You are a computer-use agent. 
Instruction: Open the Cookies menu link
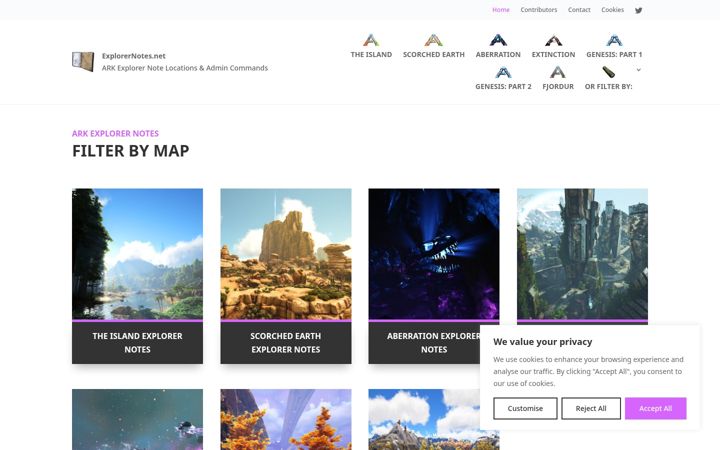pyautogui.click(x=613, y=10)
